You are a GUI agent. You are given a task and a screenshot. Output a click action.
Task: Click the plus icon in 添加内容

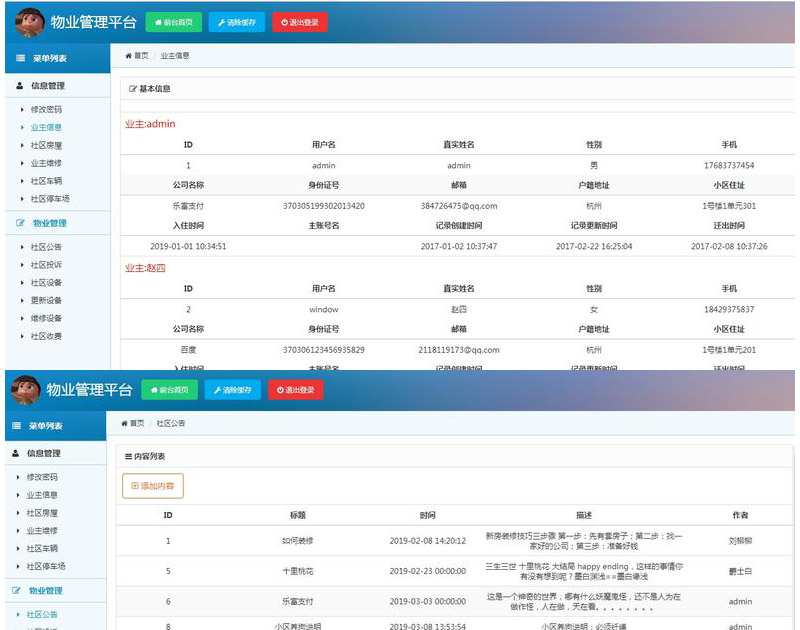click(134, 486)
